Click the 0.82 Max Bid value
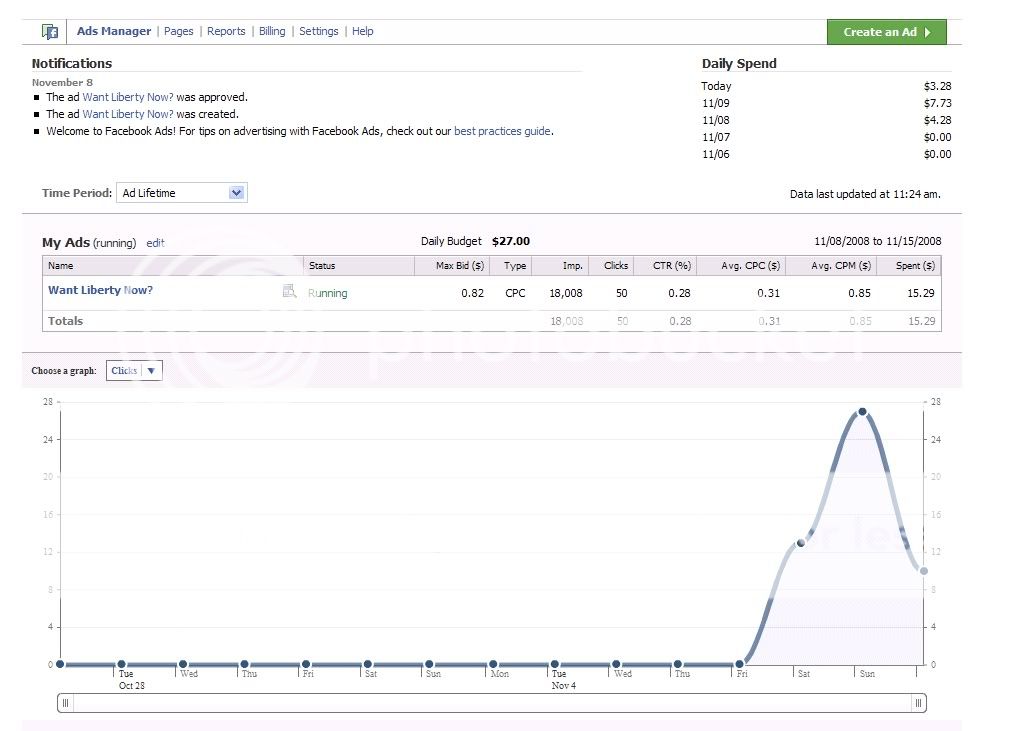 [x=473, y=293]
